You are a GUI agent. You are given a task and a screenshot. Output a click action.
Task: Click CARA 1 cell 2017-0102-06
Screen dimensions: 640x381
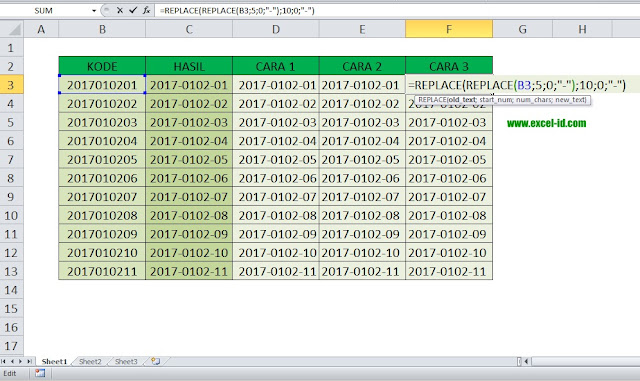[x=276, y=178]
